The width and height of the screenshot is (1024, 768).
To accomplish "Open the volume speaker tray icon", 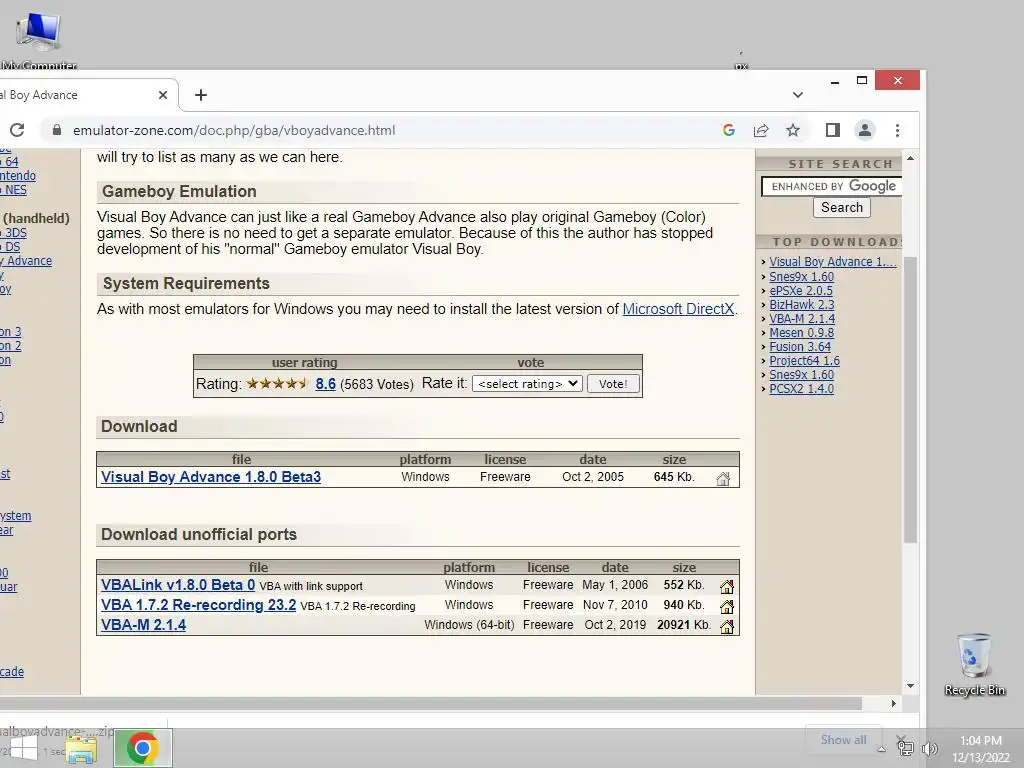I will click(929, 749).
